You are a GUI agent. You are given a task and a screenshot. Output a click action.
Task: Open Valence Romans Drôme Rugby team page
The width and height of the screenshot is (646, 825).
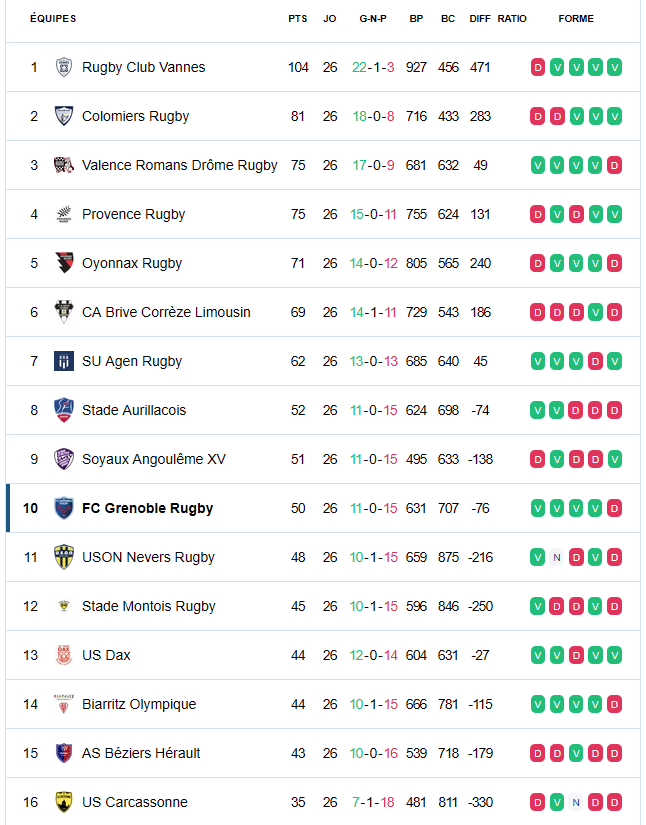tap(179, 165)
